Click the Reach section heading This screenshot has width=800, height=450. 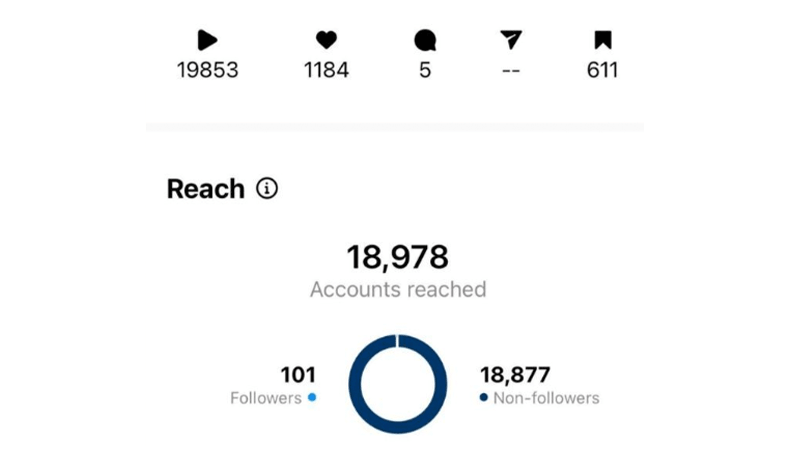206,189
